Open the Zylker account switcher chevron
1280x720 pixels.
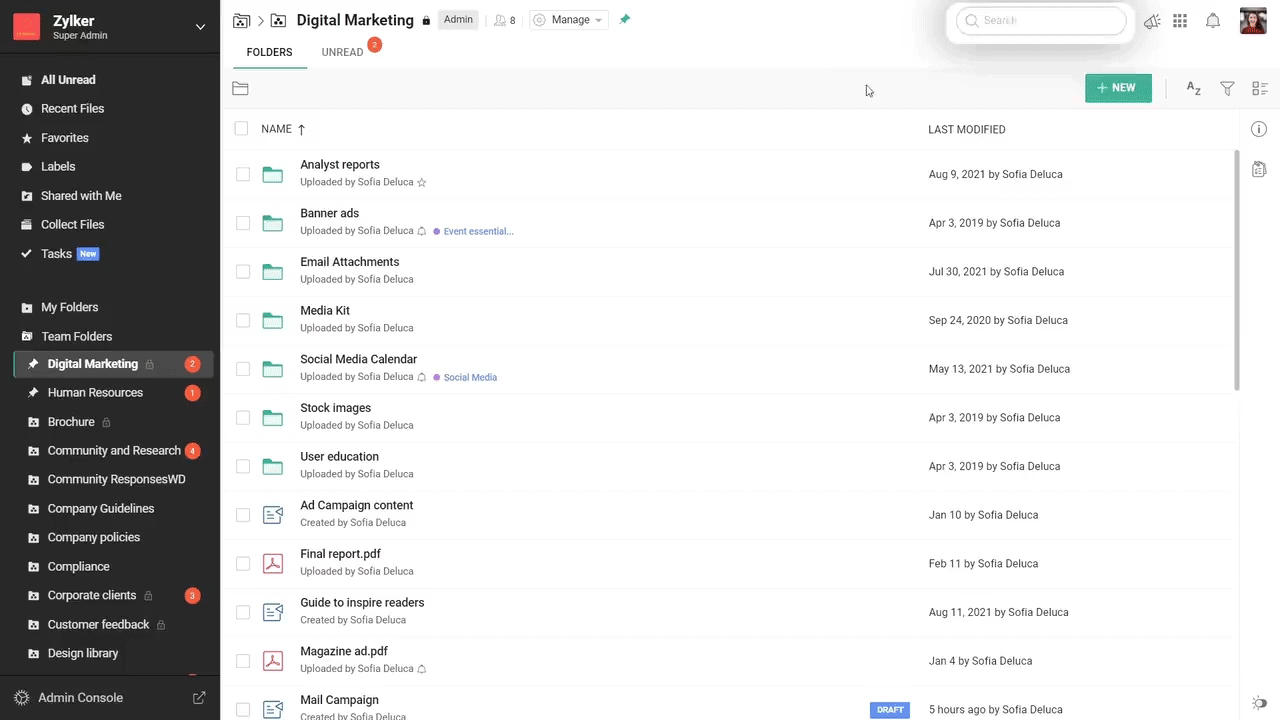click(200, 27)
